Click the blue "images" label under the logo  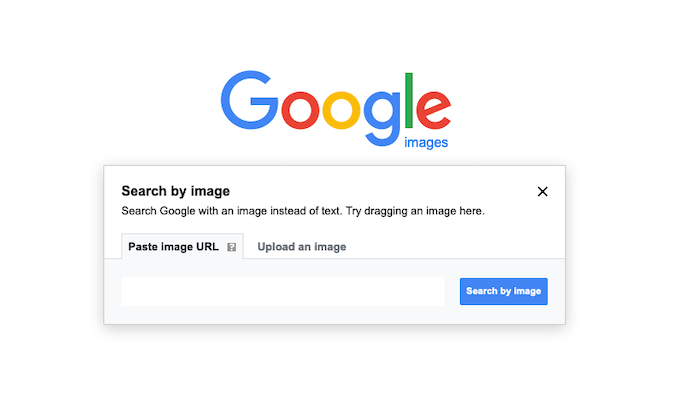(426, 142)
